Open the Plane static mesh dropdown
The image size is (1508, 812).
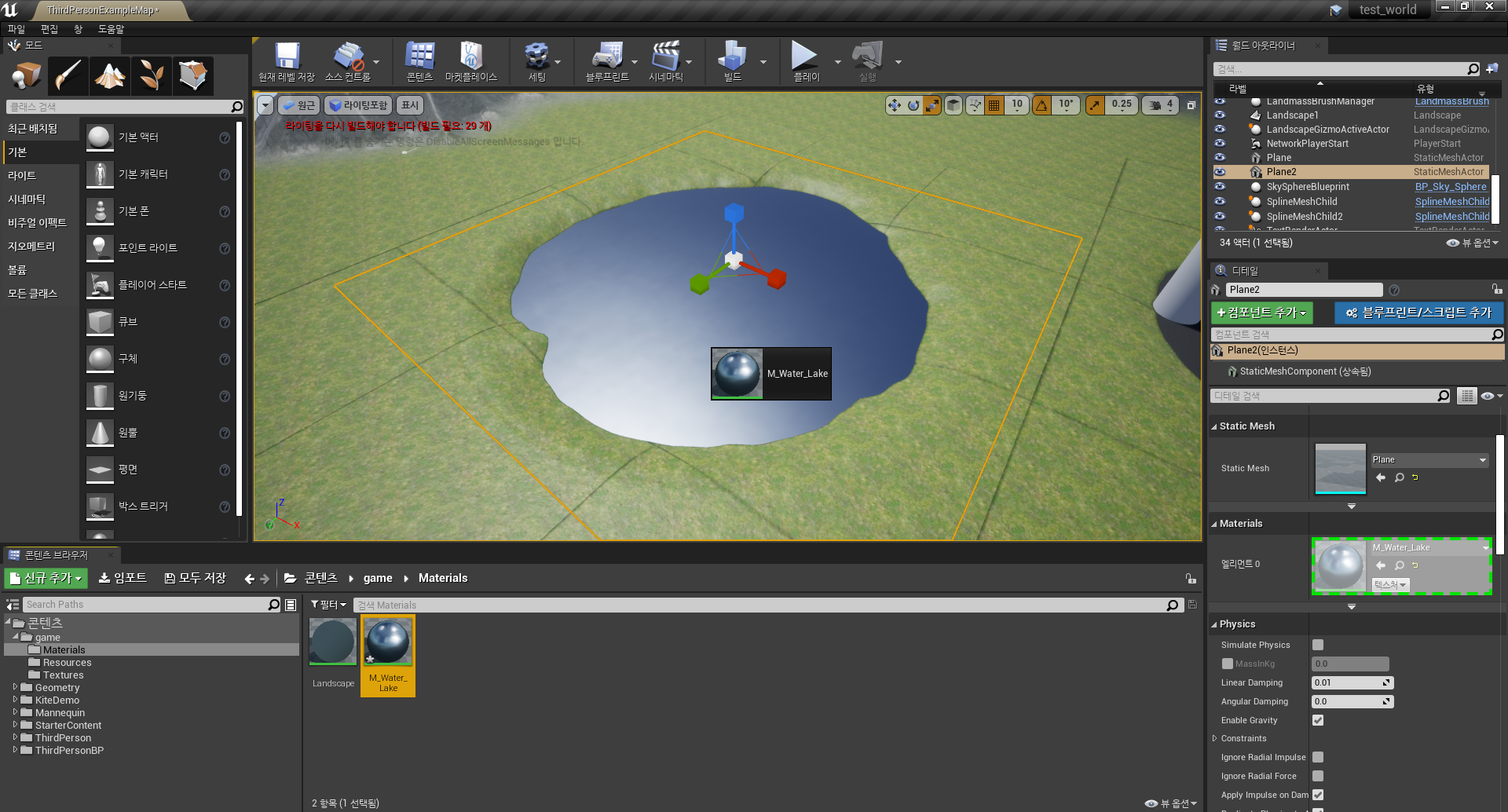(x=1429, y=460)
